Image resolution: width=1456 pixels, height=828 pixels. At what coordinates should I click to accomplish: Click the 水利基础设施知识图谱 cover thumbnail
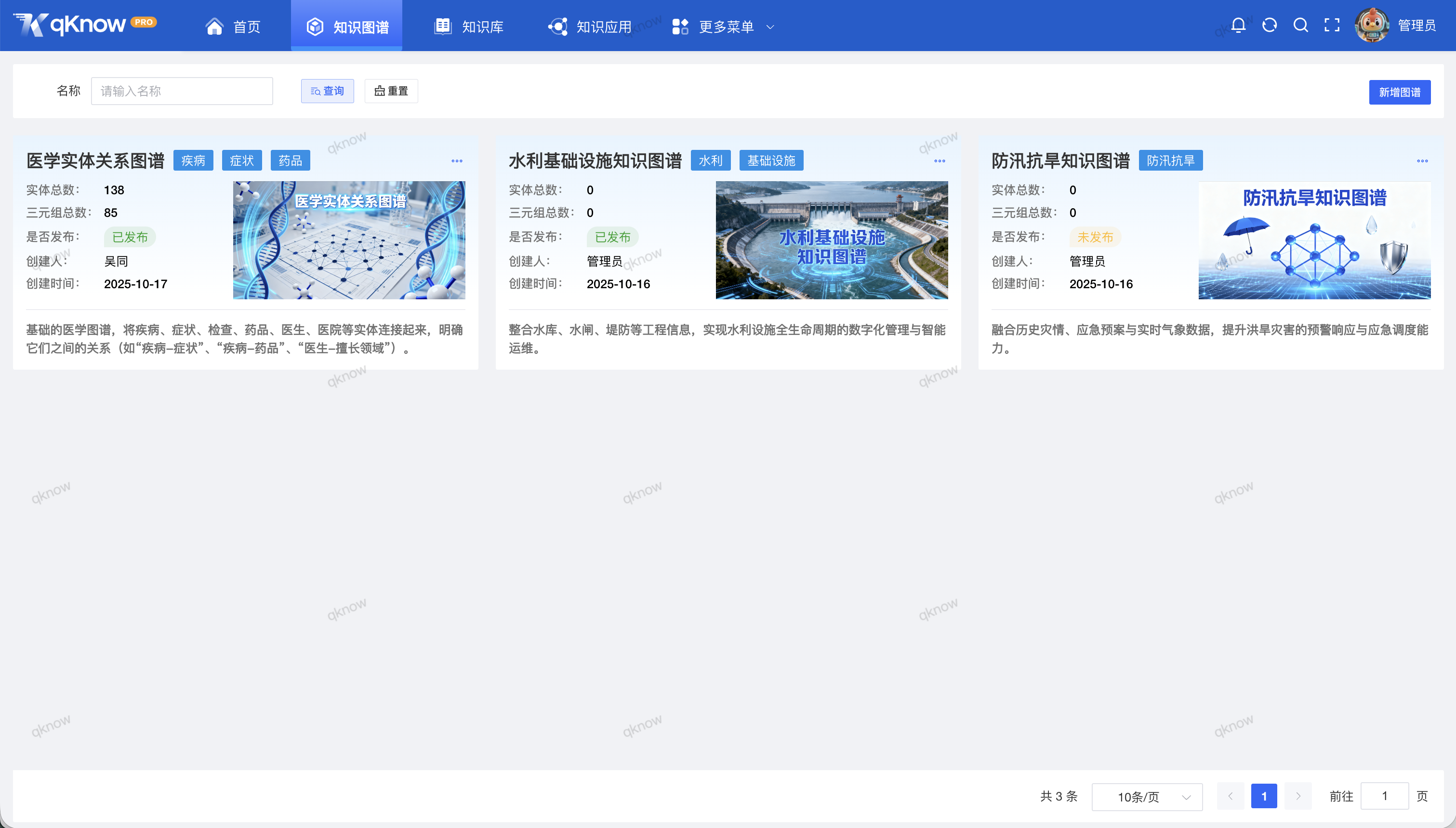[831, 240]
